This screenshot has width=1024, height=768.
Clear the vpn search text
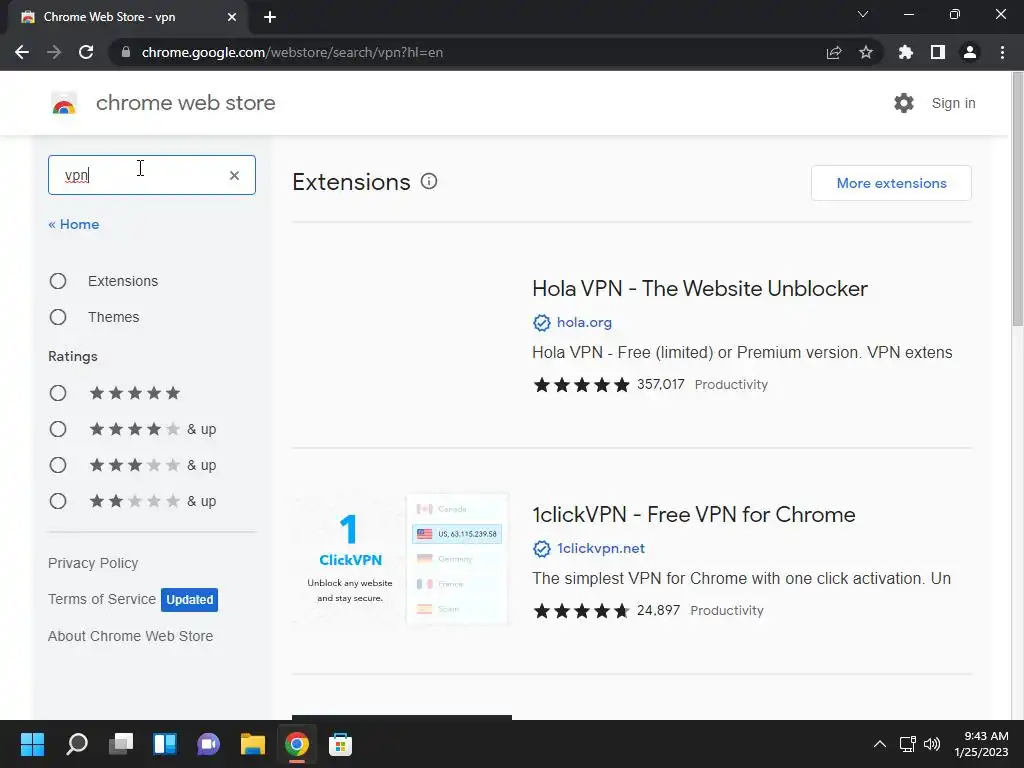point(234,175)
